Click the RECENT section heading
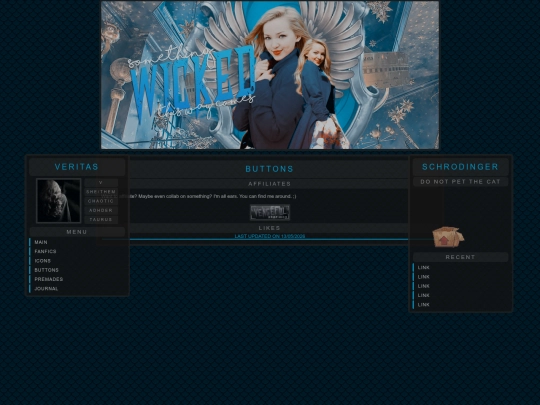Viewport: 540px width, 405px height. (x=460, y=257)
